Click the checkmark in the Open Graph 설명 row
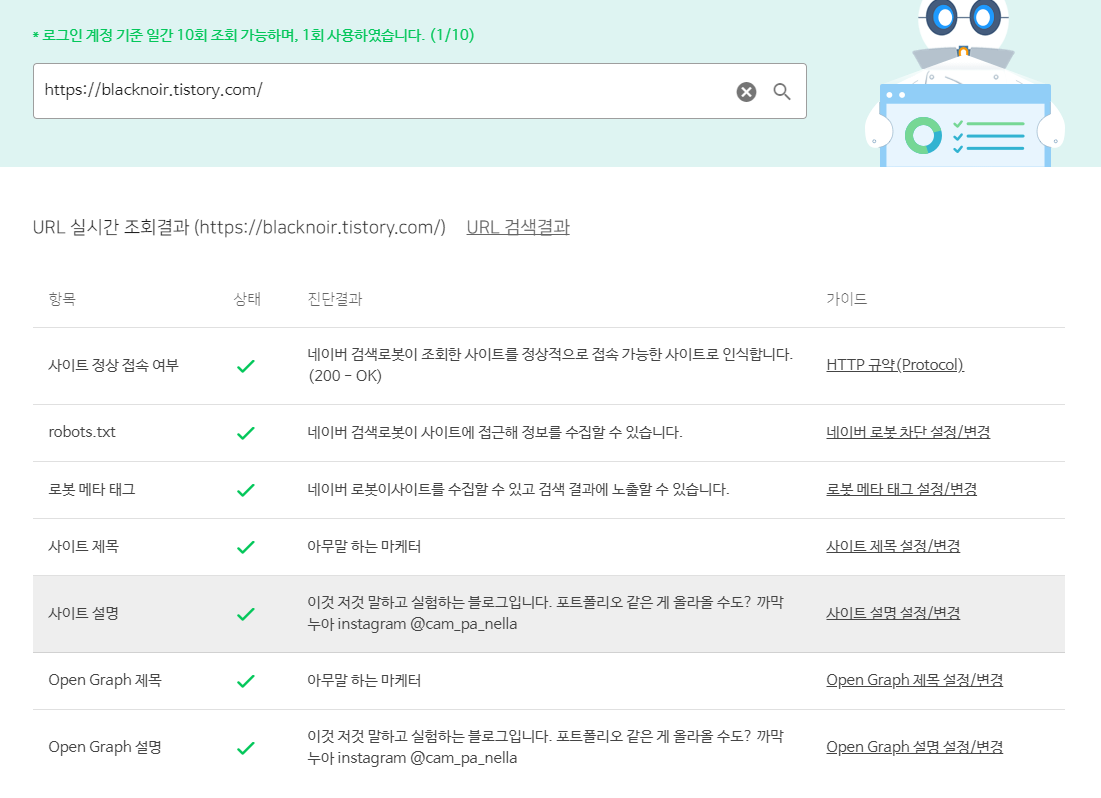The height and width of the screenshot is (798, 1101). pyautogui.click(x=246, y=748)
